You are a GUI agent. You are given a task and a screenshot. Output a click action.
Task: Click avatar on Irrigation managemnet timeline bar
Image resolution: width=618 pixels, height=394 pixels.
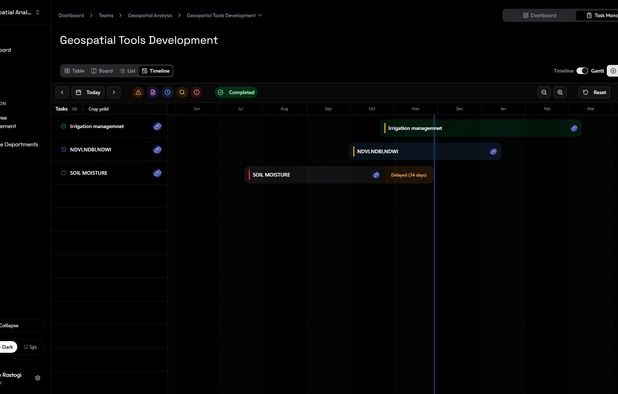pos(574,128)
